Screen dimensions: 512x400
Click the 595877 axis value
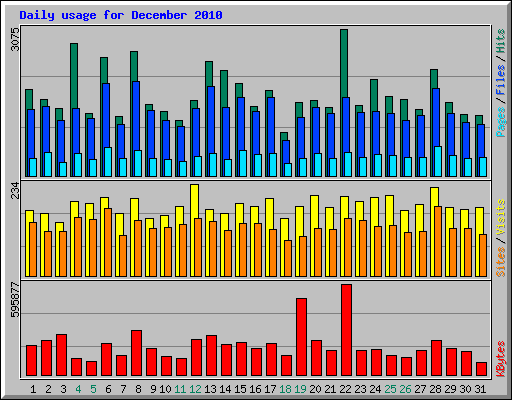15,300
